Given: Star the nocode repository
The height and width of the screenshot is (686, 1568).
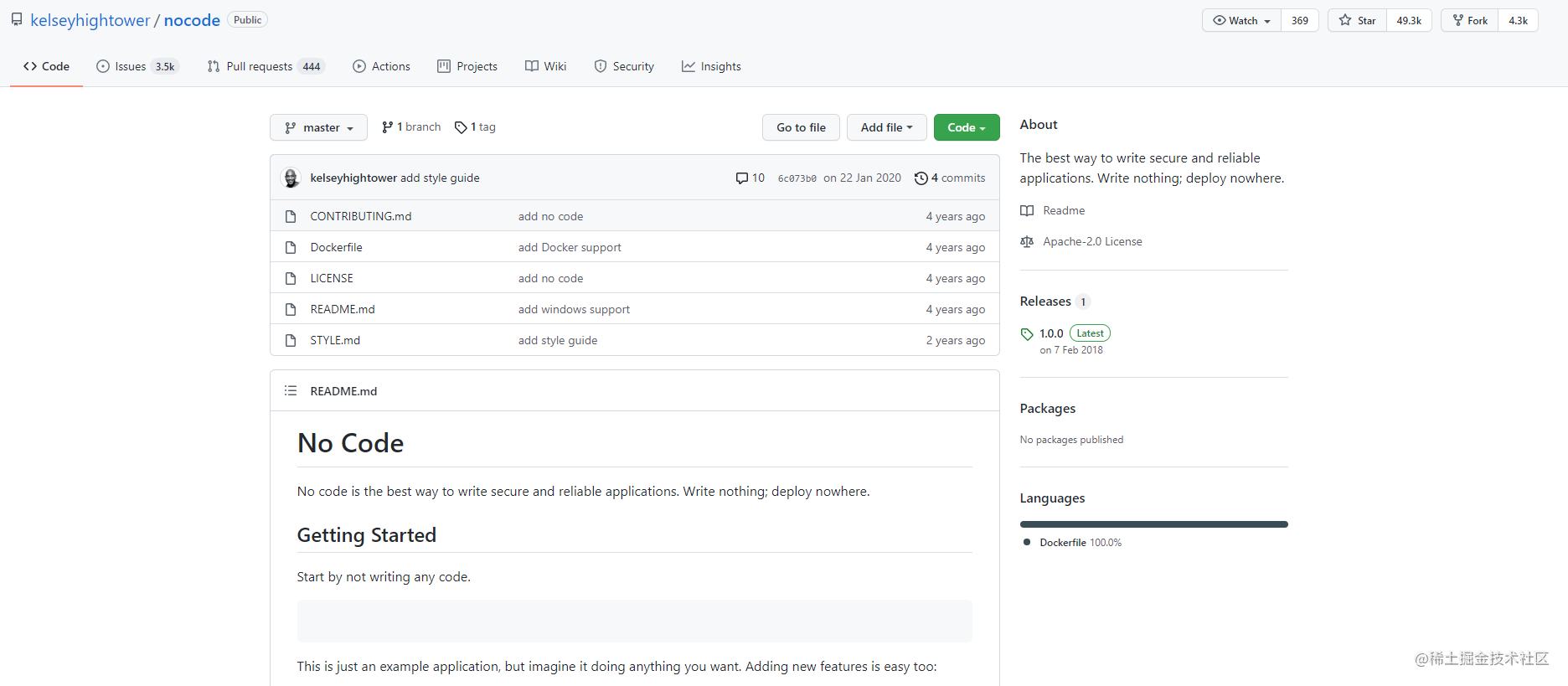Looking at the screenshot, I should pos(1357,20).
